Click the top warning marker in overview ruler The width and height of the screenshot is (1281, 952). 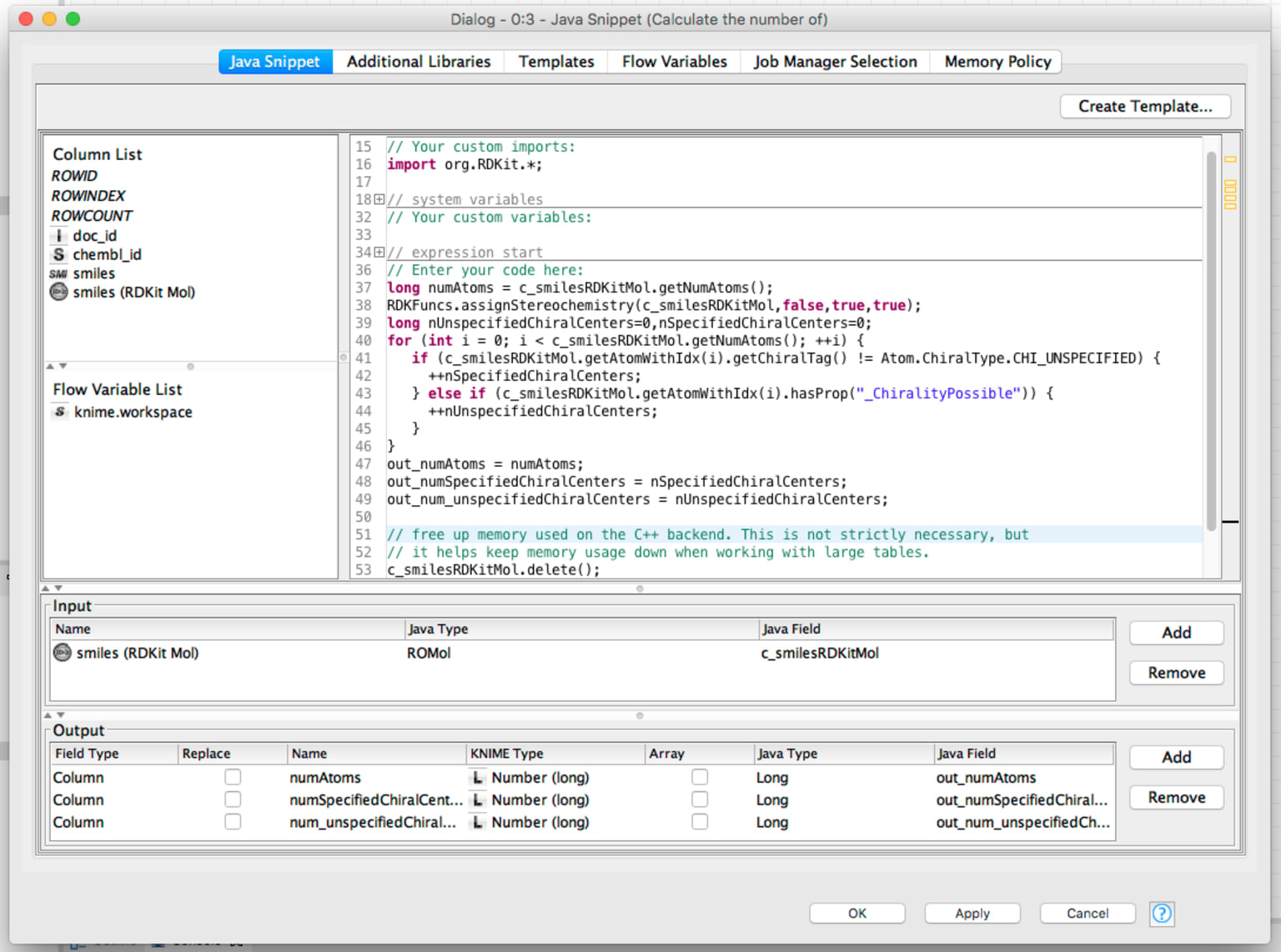1230,159
